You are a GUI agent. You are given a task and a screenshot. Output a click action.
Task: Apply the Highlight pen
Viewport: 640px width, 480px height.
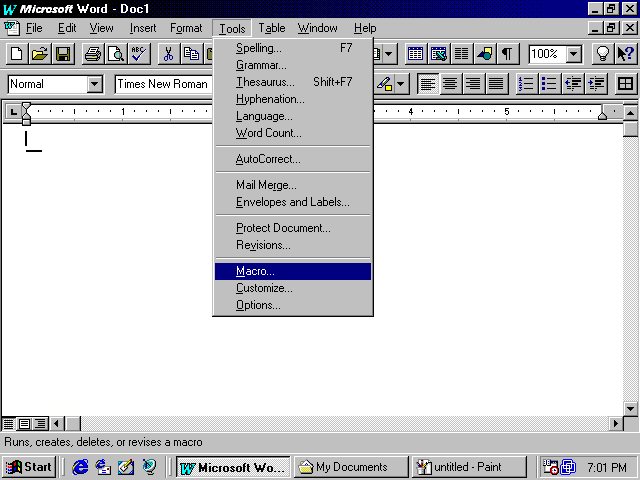pos(384,84)
